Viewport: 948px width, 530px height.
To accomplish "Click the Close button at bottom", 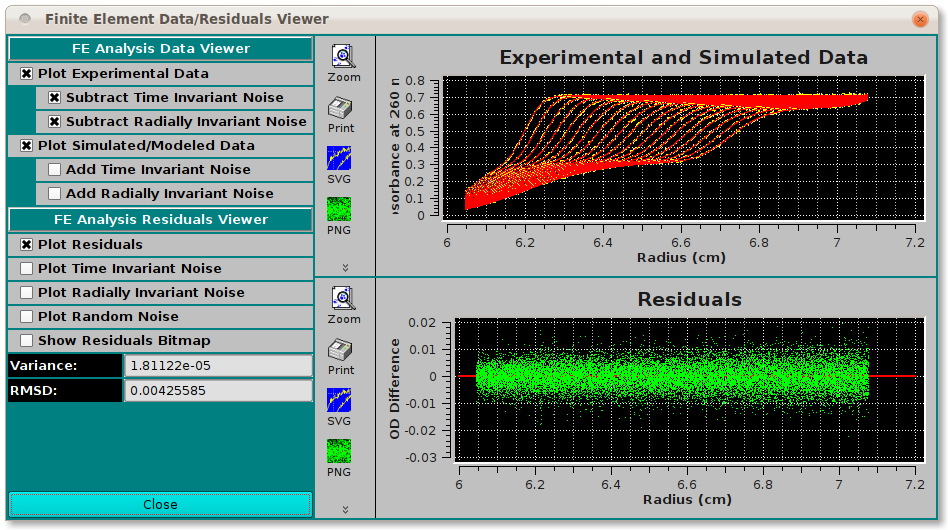I will (160, 505).
